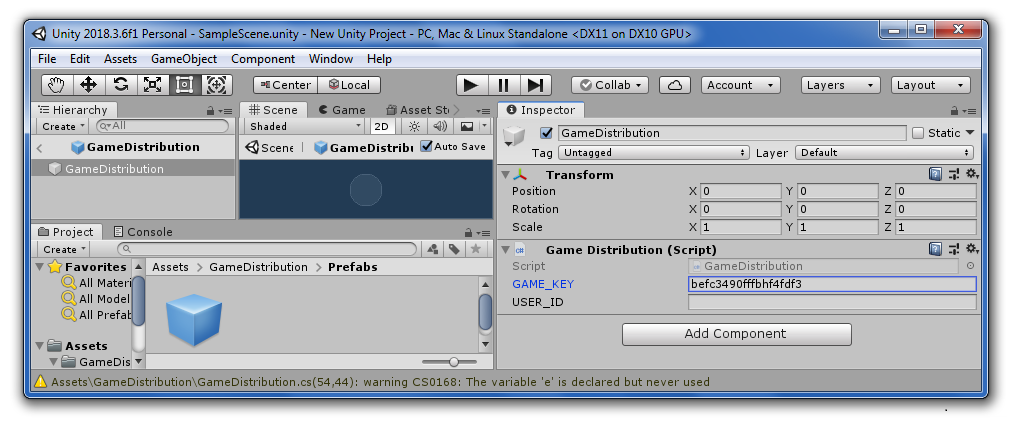Select the blue cube prefab thumbnail
The height and width of the screenshot is (437, 1027).
[194, 320]
